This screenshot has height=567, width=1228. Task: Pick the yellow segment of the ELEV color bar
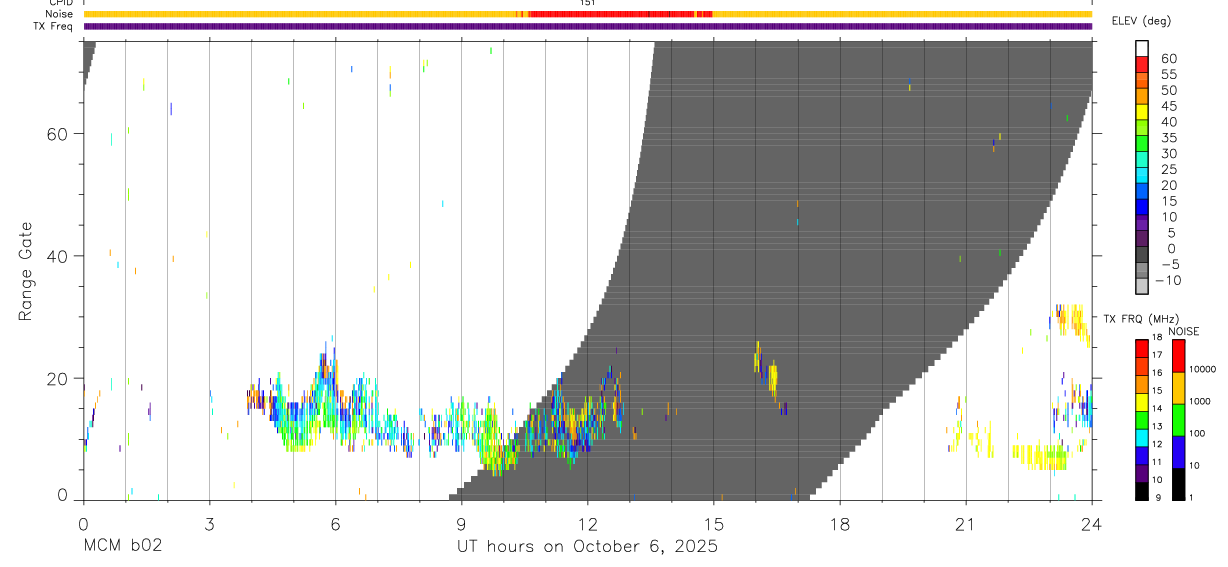click(x=1142, y=112)
